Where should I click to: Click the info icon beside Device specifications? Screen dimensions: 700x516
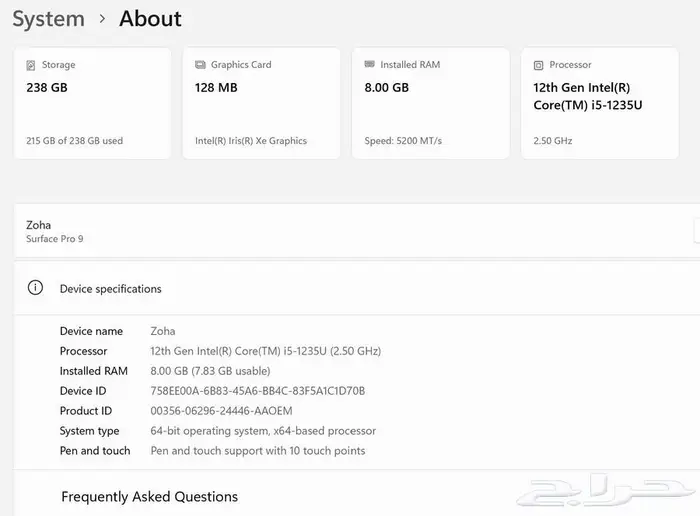[36, 288]
